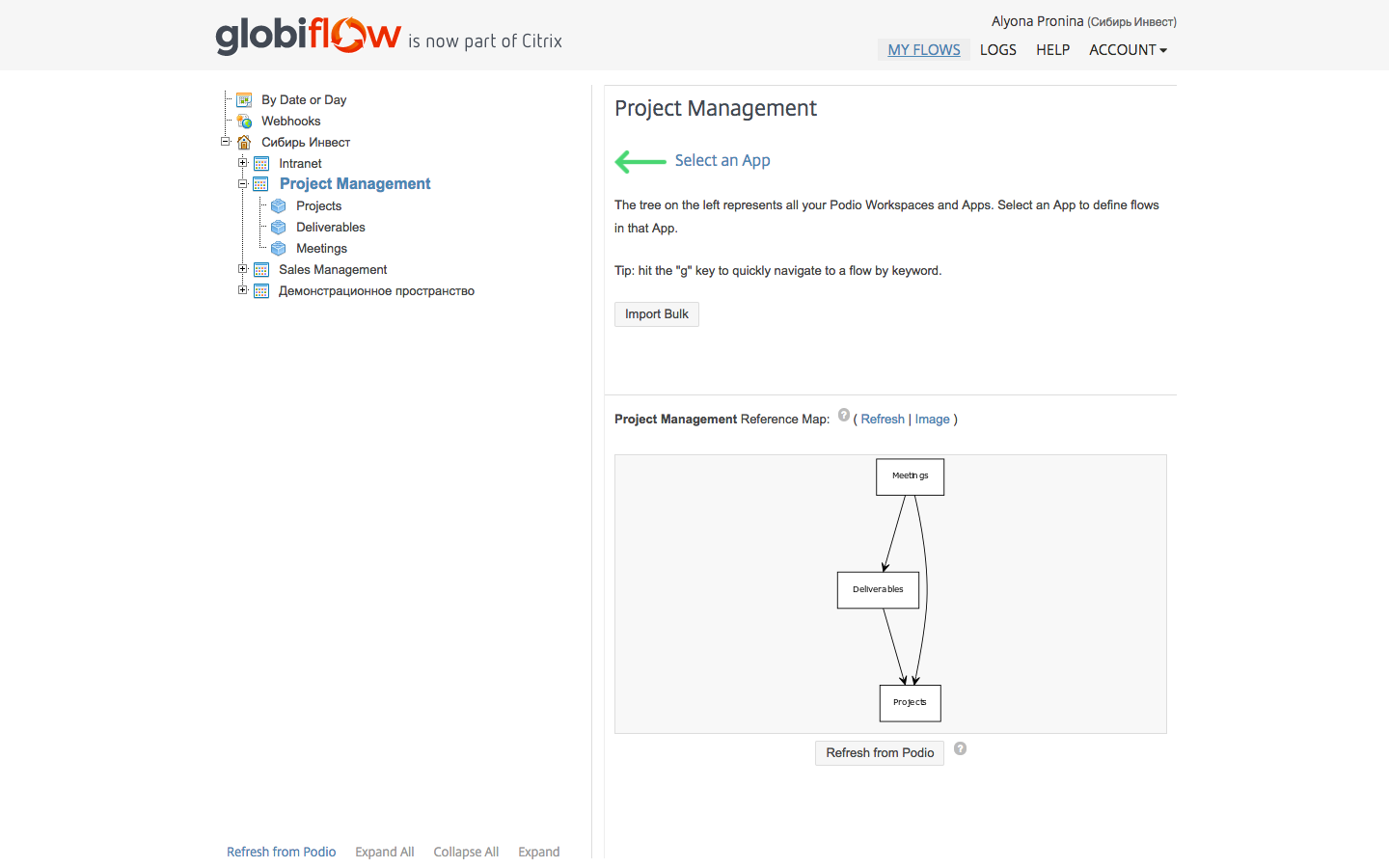The width and height of the screenshot is (1389, 868).
Task: Click the globiflow logo
Action: click(x=309, y=35)
